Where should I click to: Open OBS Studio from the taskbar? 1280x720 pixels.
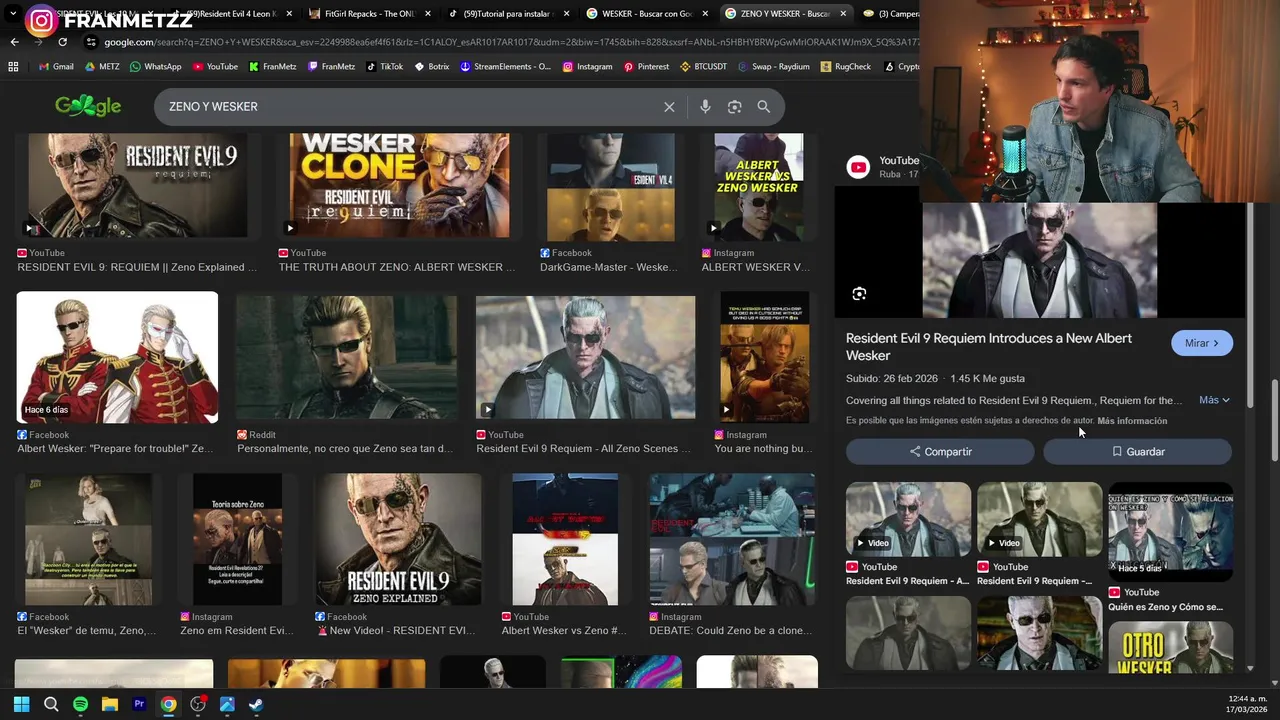[x=198, y=704]
